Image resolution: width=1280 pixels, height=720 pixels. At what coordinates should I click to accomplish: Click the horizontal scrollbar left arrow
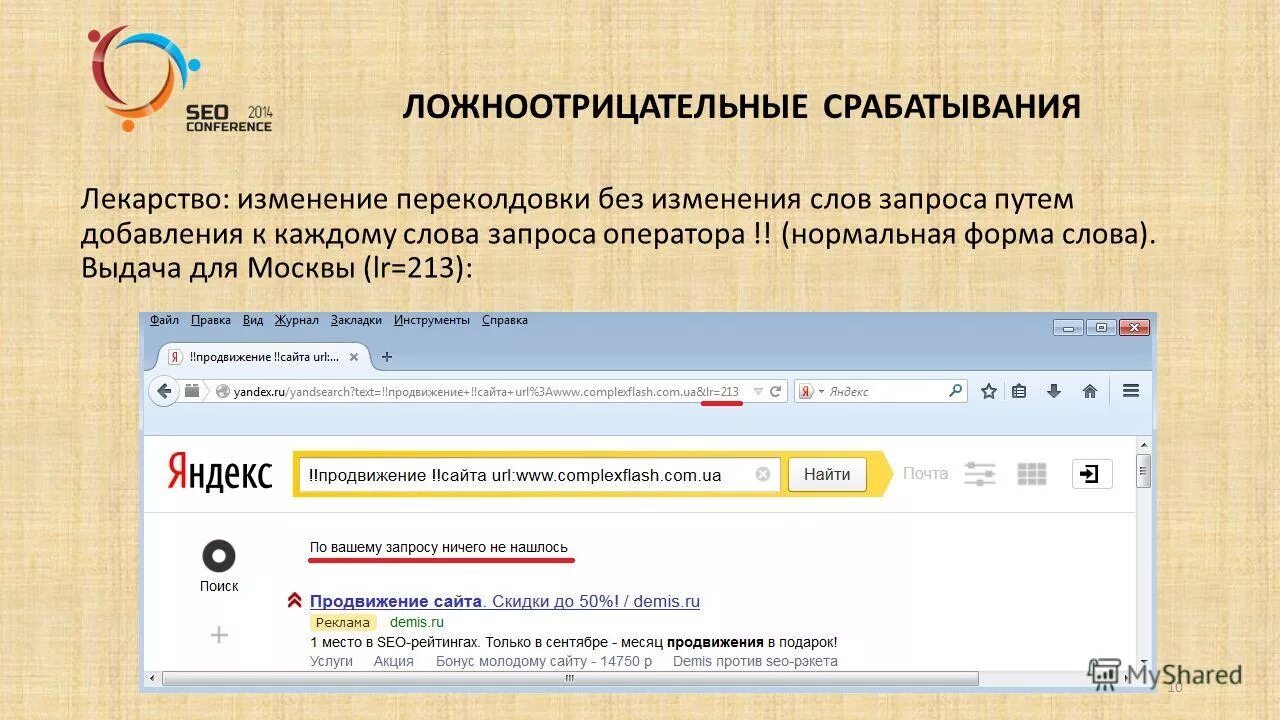[x=150, y=679]
